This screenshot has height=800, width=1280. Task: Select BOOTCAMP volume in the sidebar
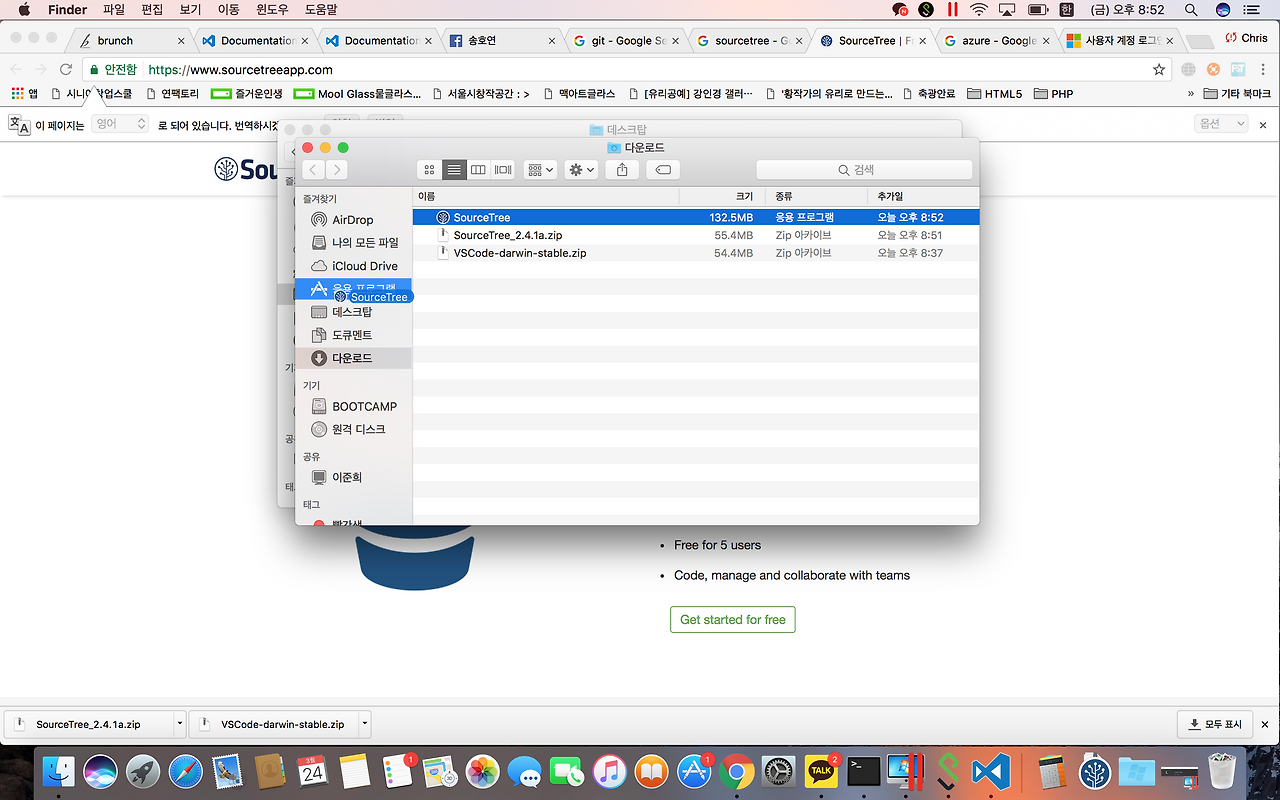pyautogui.click(x=353, y=407)
